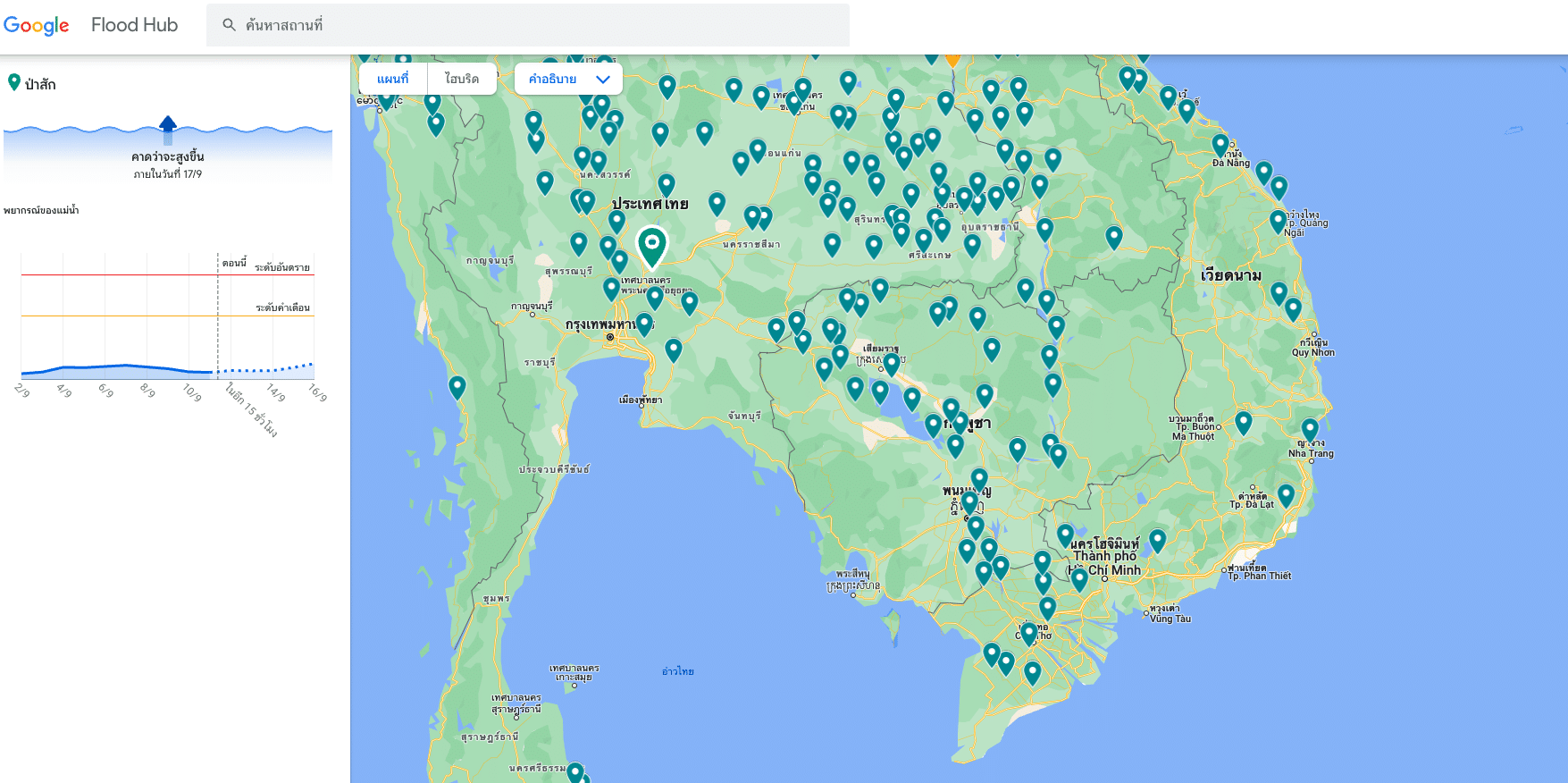Open the Flood Hub title link
The width and height of the screenshot is (1568, 783).
134,25
